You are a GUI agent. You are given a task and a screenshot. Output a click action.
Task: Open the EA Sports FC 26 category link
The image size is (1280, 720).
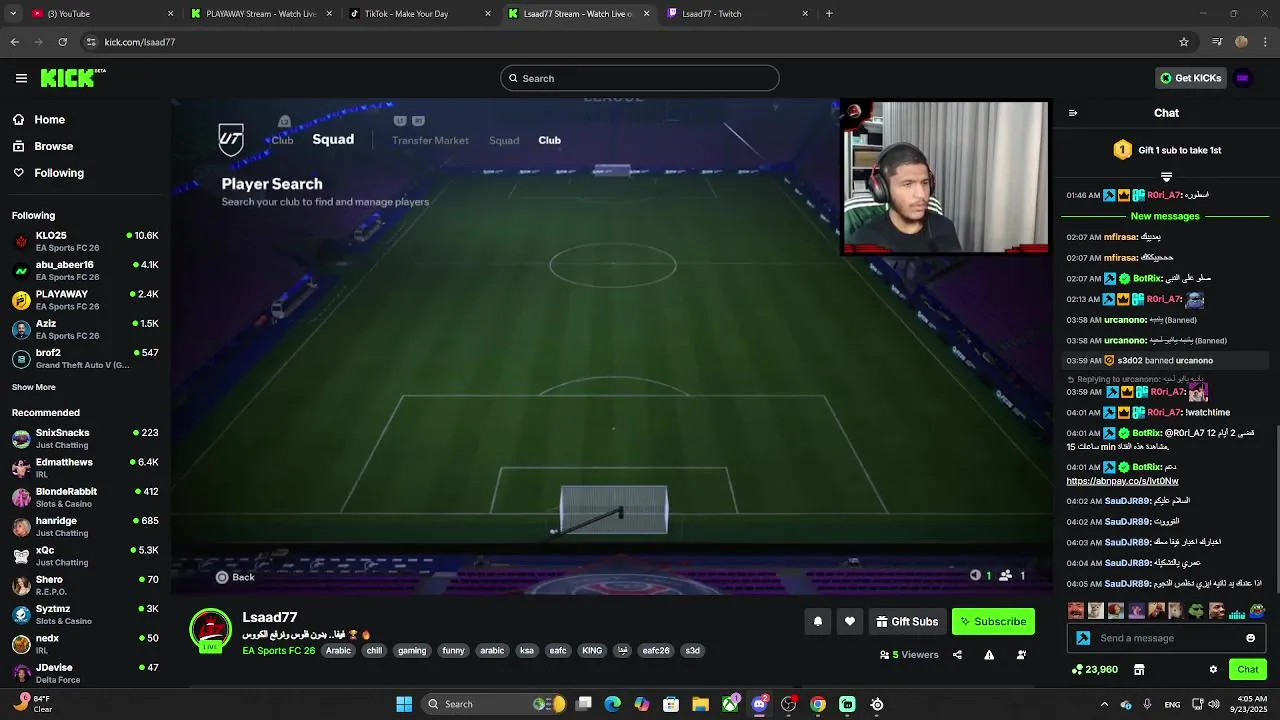[278, 650]
